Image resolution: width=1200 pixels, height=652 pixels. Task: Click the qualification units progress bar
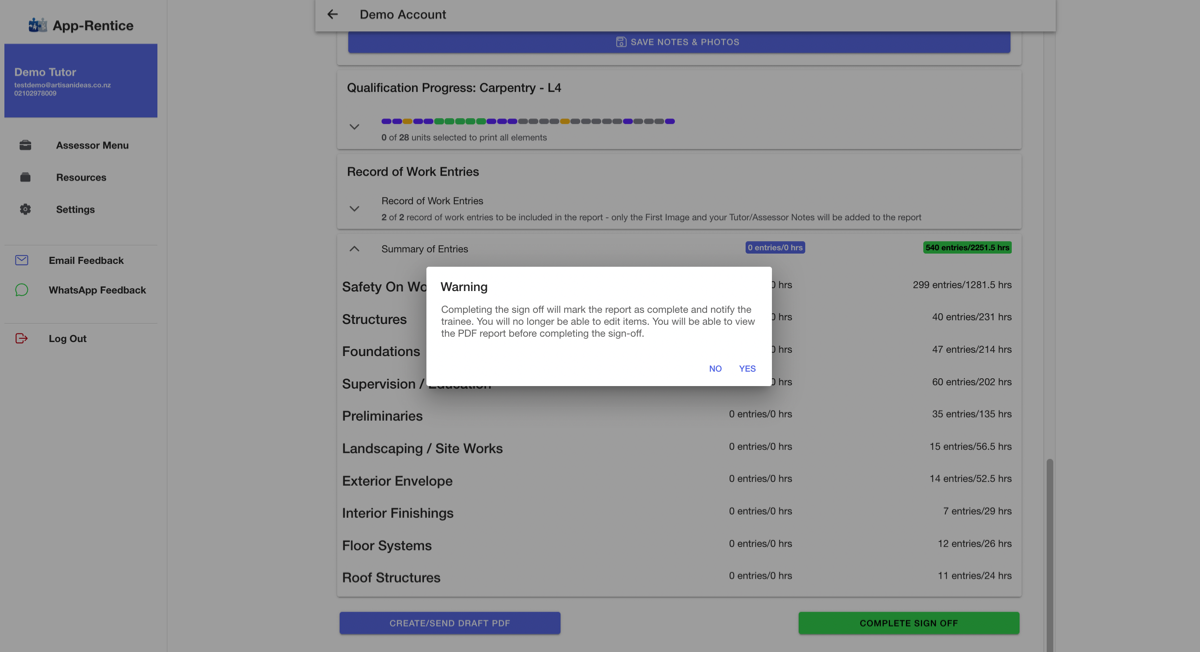pyautogui.click(x=528, y=121)
